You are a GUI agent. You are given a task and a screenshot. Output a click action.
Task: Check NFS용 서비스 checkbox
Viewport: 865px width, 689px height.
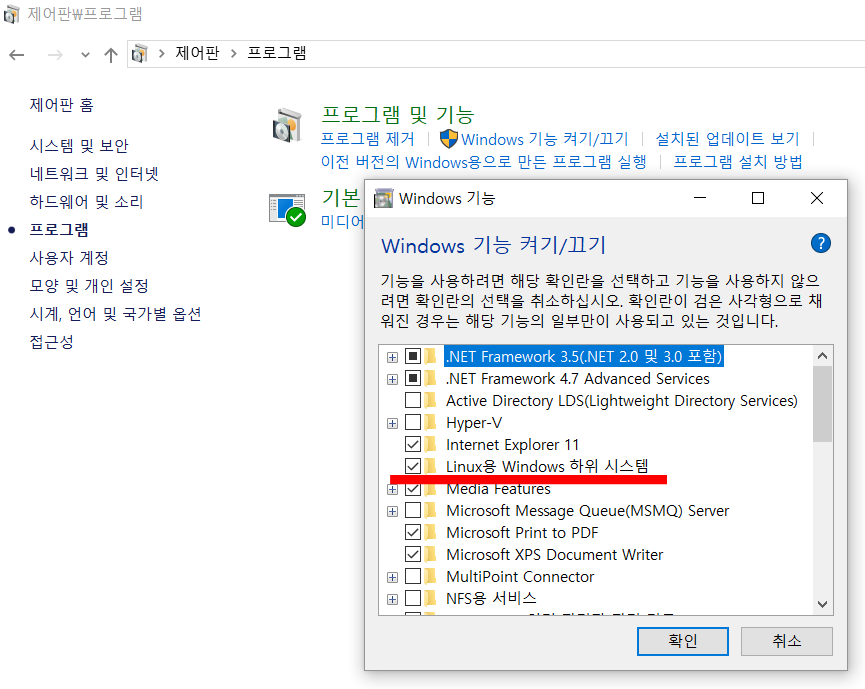(413, 598)
